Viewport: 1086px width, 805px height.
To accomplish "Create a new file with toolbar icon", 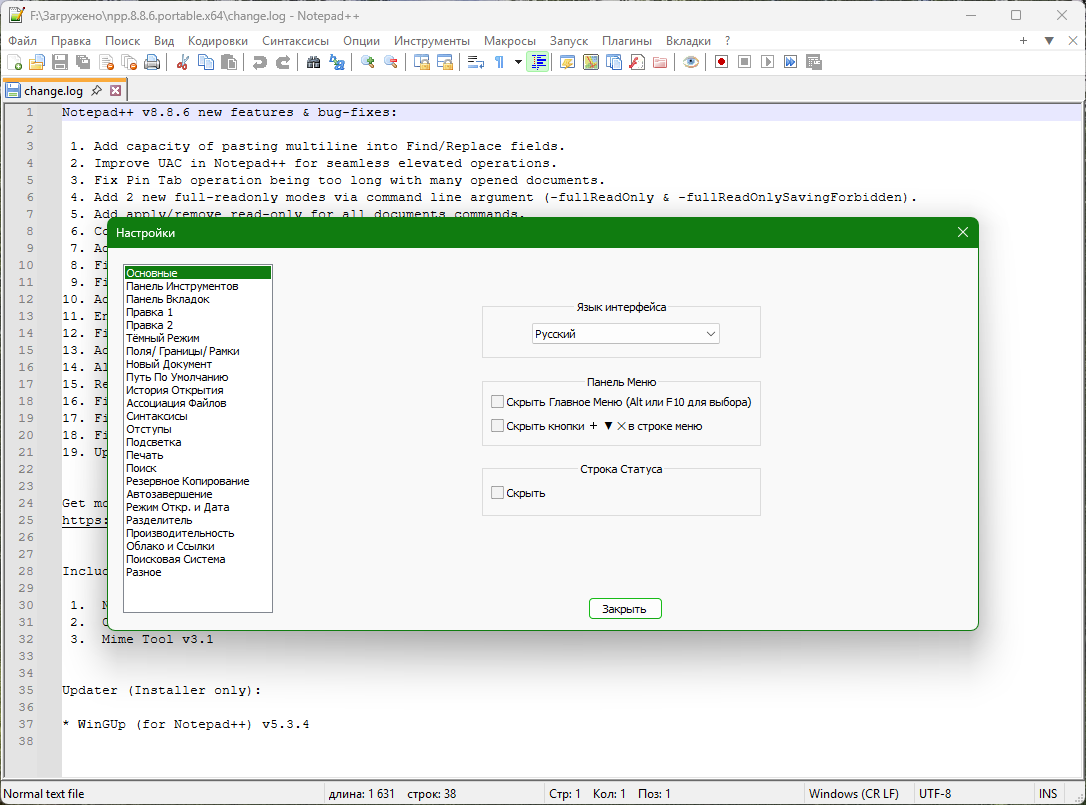I will click(15, 62).
